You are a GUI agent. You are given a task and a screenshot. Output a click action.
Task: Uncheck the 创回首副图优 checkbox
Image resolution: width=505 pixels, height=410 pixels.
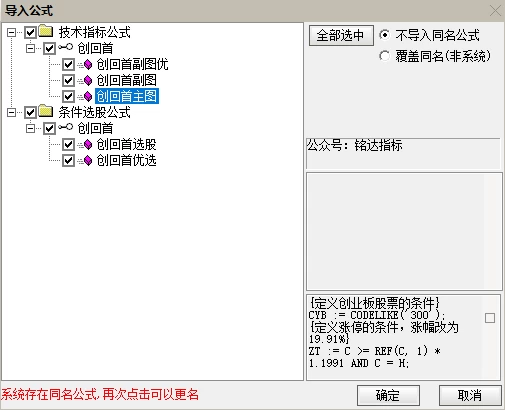click(x=68, y=64)
